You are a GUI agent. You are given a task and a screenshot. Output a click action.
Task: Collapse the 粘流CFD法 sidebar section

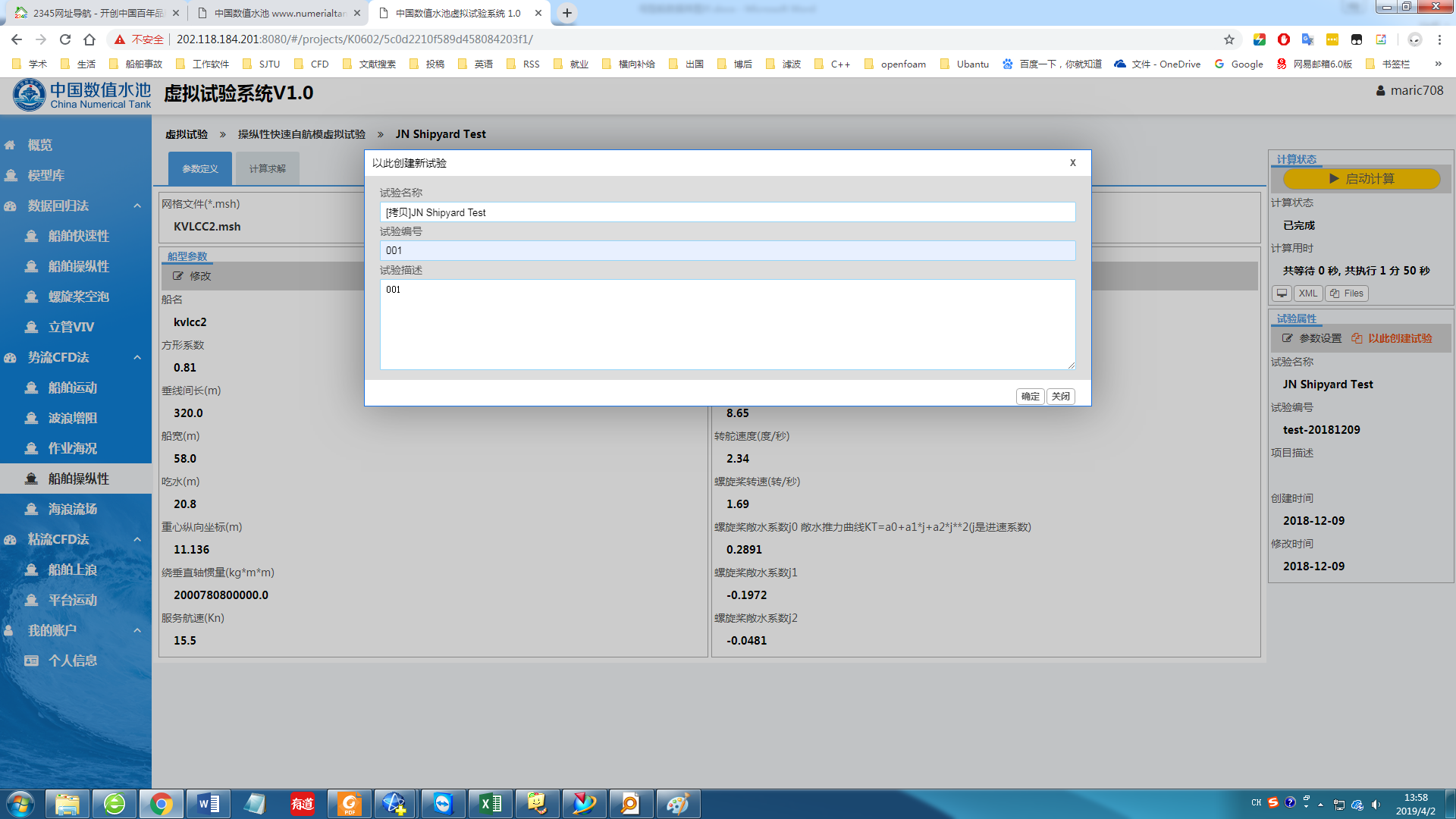137,539
